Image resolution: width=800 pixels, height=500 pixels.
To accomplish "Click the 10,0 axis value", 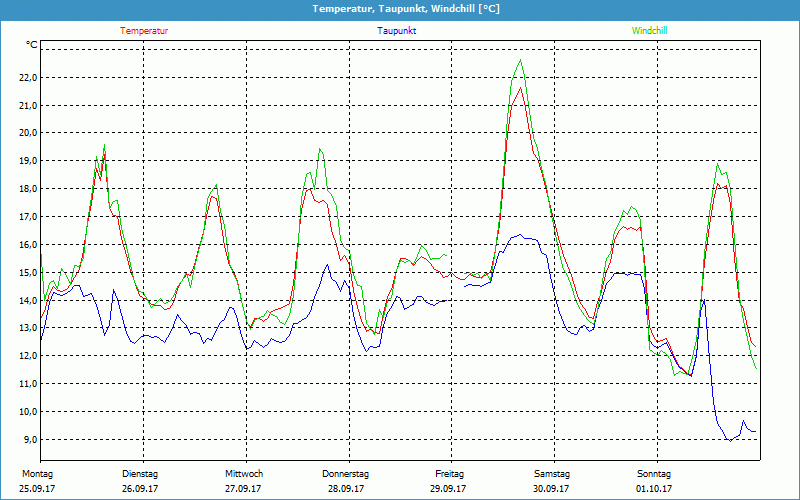I will (x=28, y=412).
